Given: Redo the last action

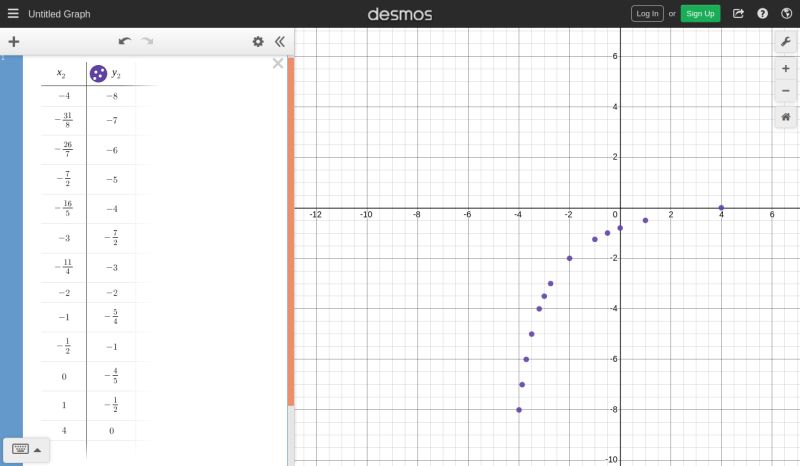Looking at the screenshot, I should 147,41.
